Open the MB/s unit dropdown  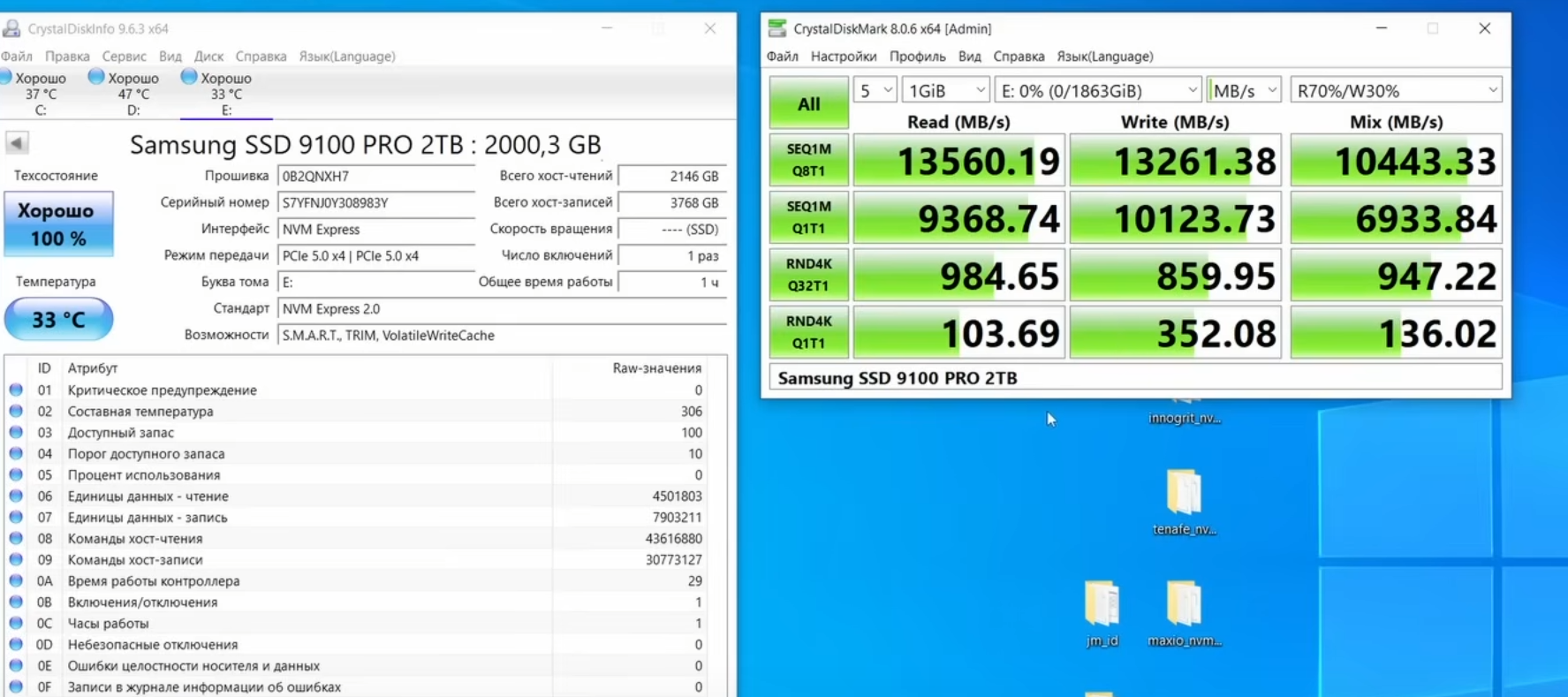click(1244, 90)
